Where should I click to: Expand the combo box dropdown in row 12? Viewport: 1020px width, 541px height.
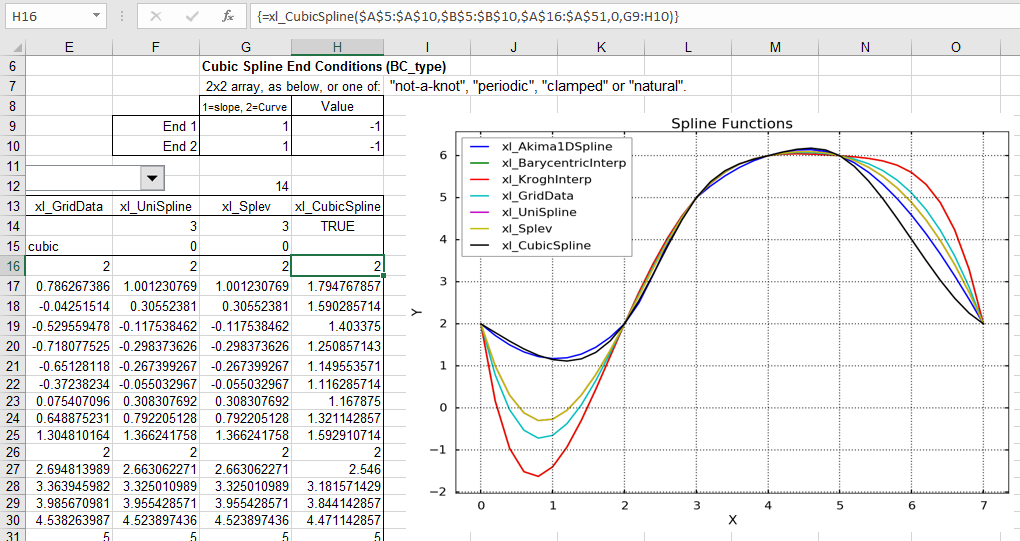[152, 177]
